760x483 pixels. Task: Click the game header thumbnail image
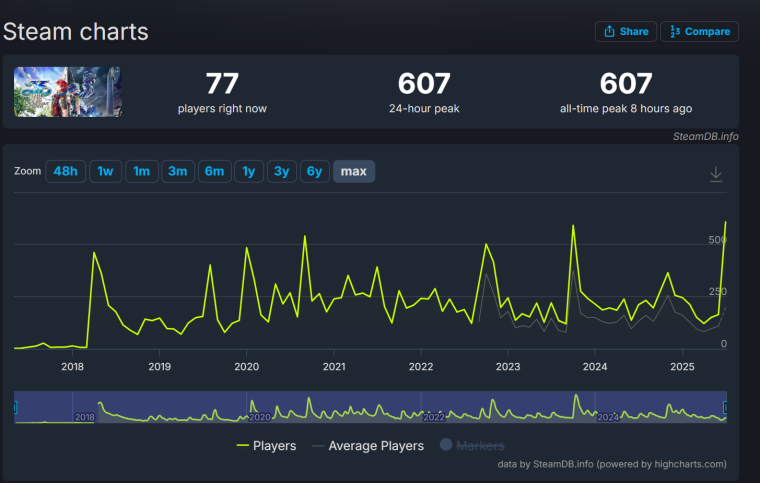(x=68, y=92)
